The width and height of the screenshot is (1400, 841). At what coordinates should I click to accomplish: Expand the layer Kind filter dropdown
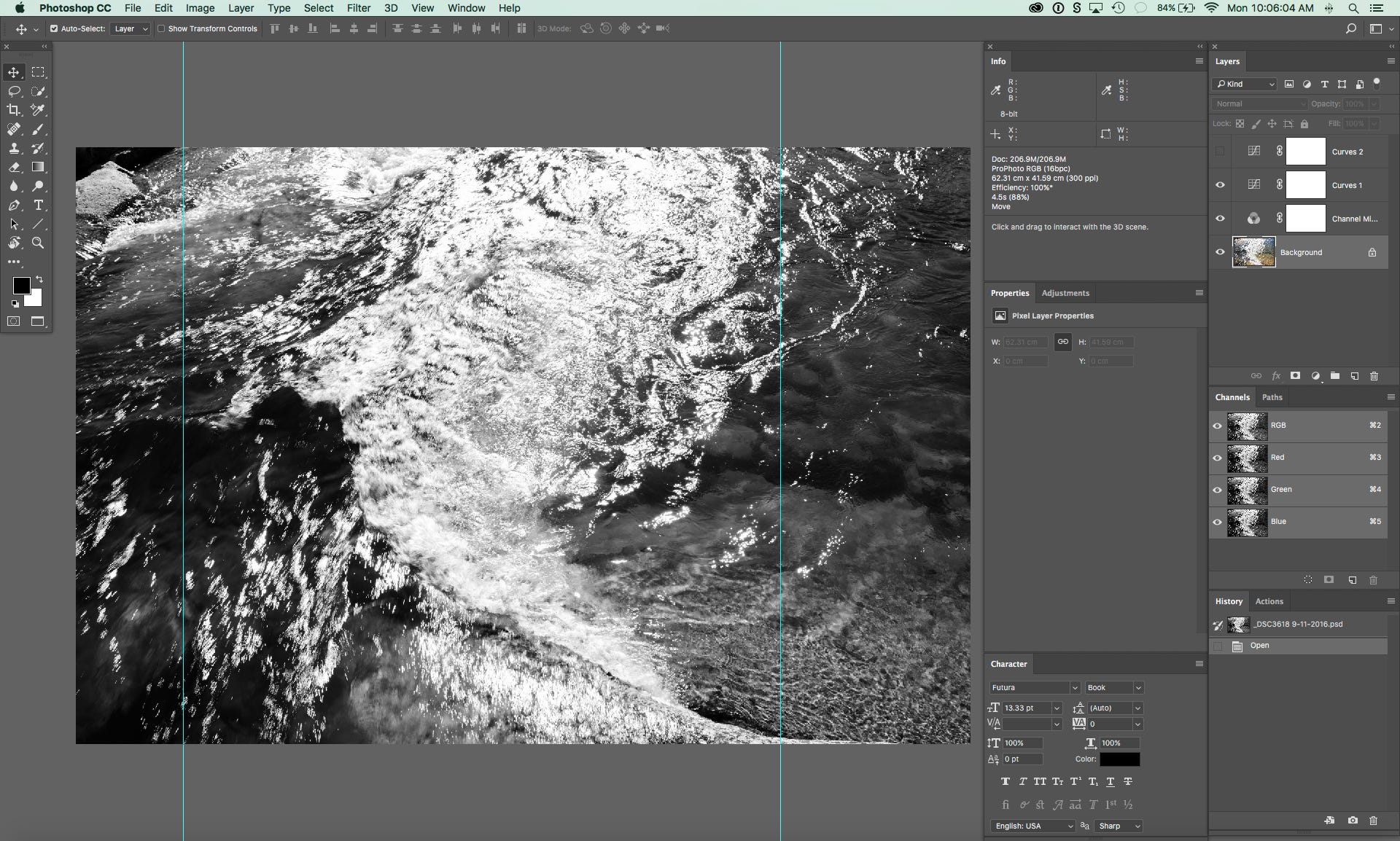pos(1244,84)
